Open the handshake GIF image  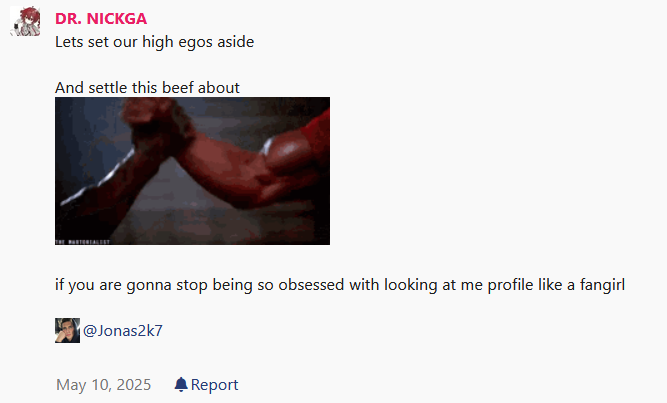(192, 171)
